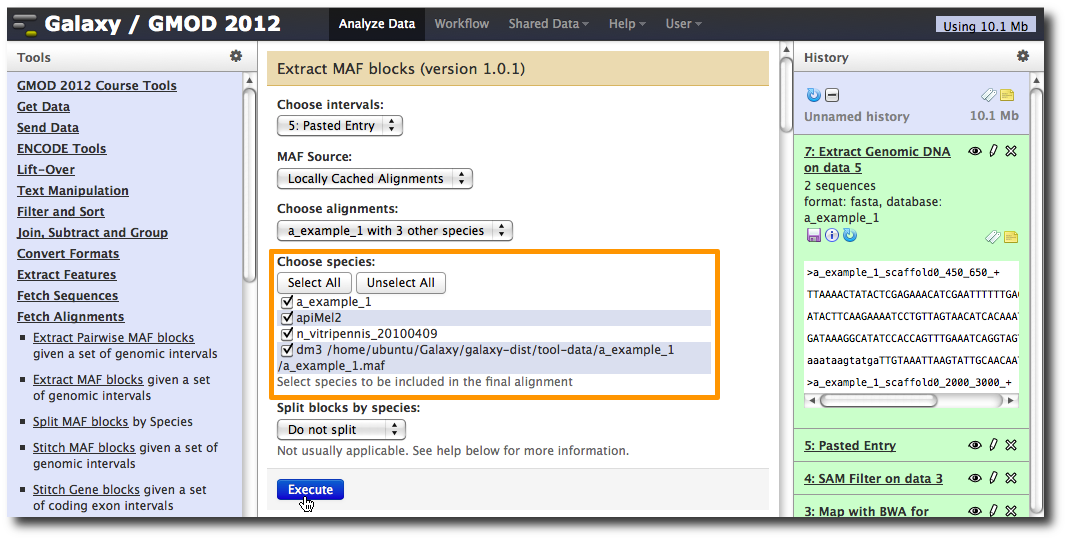Open the Split blocks by species dropdown
Screen dimensions: 1067x540
[x=341, y=430]
